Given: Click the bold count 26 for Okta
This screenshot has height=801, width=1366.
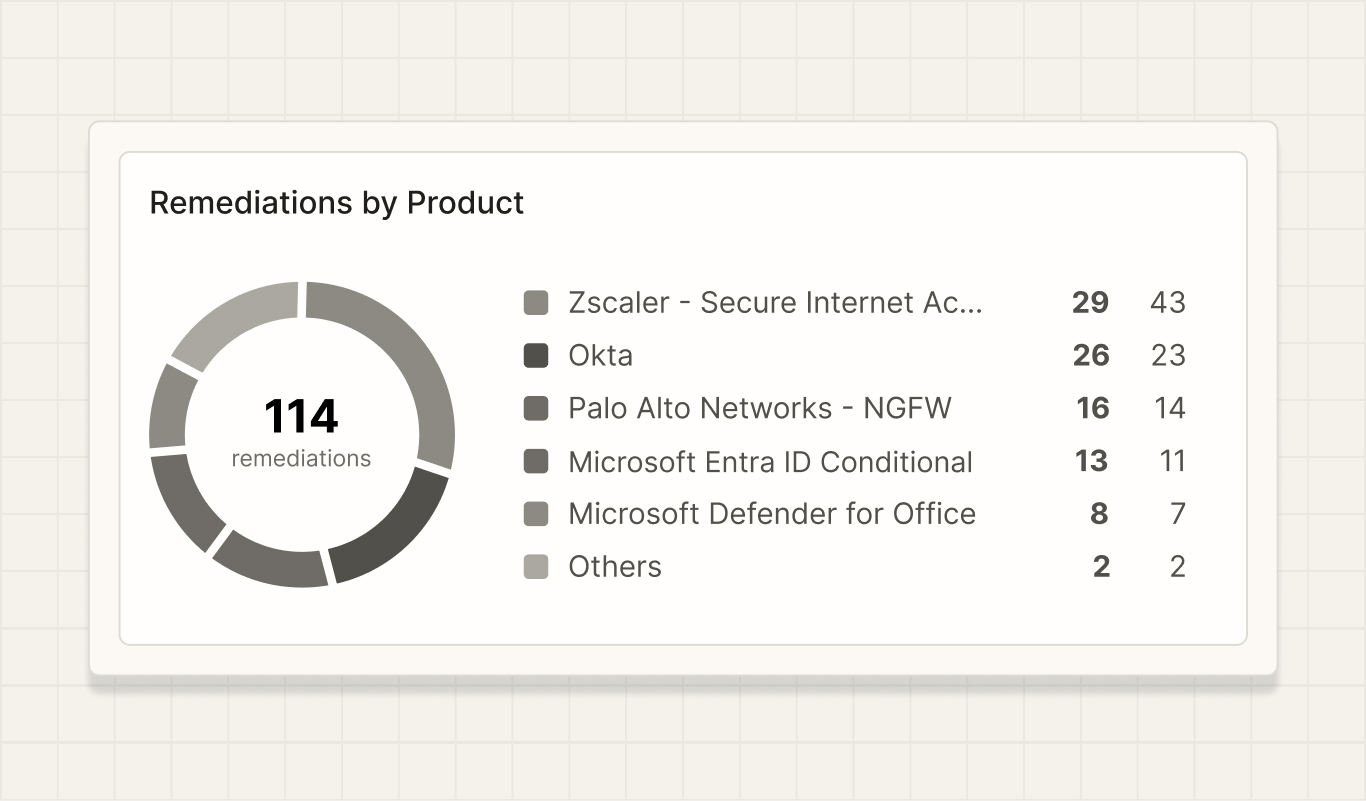Looking at the screenshot, I should click(x=1091, y=356).
